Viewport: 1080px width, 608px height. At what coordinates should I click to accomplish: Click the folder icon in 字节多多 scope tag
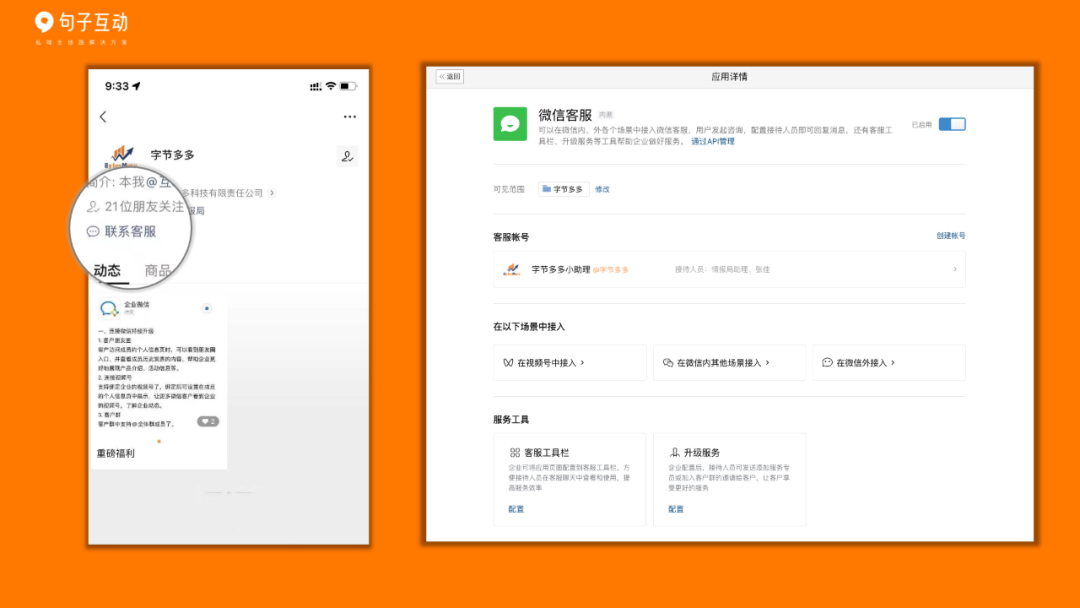click(546, 189)
